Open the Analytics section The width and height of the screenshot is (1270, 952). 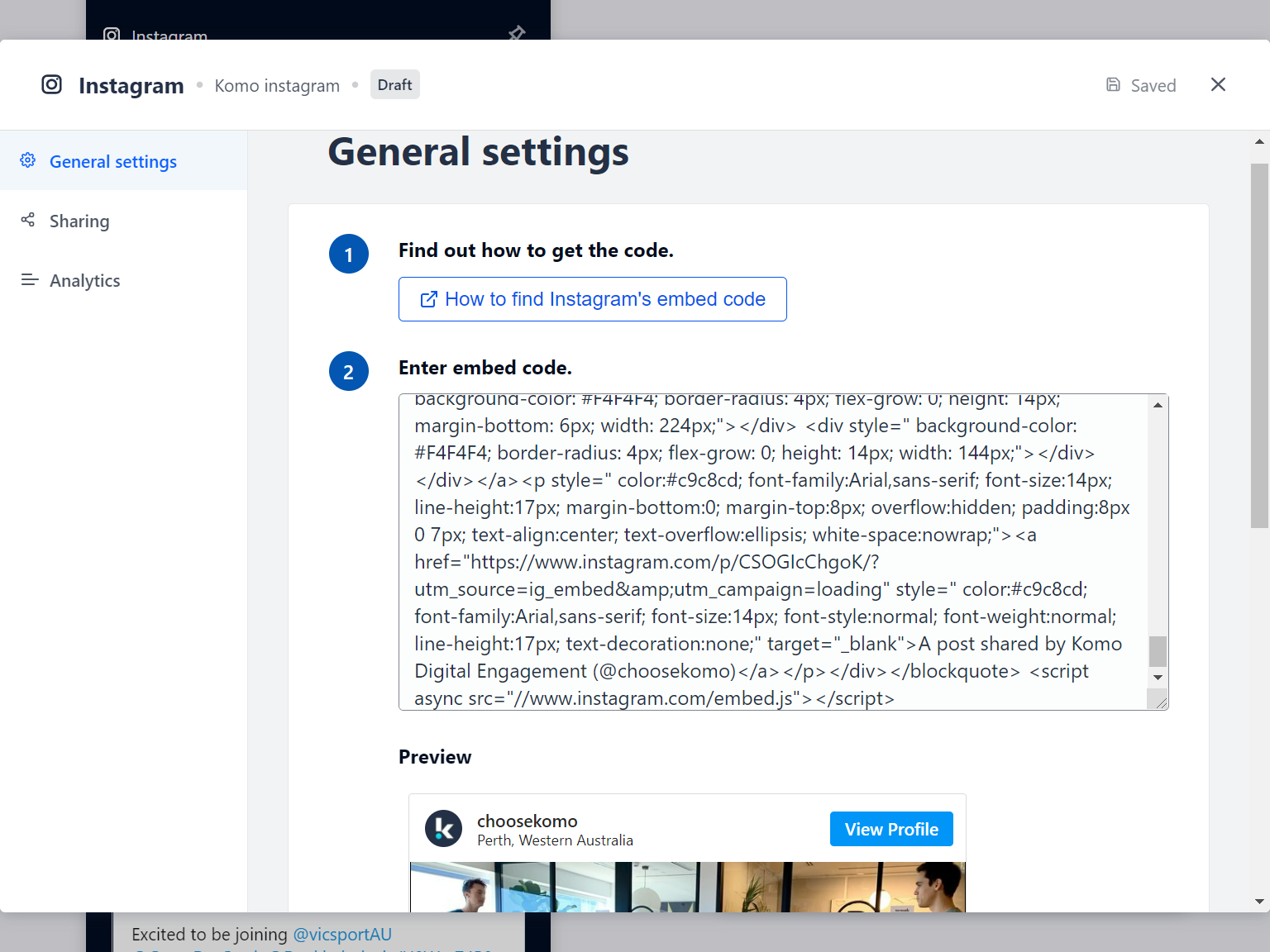[x=123, y=280]
